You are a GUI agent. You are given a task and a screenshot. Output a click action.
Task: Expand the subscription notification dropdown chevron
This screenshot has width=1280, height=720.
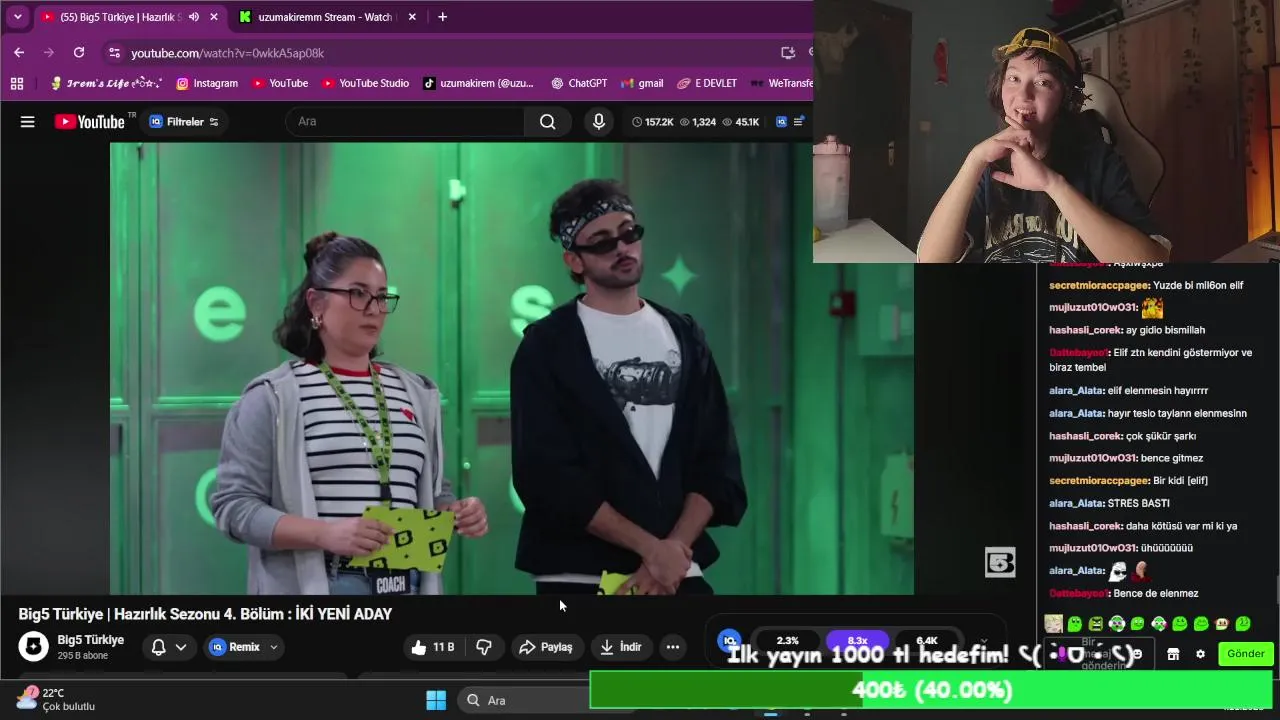coord(181,647)
